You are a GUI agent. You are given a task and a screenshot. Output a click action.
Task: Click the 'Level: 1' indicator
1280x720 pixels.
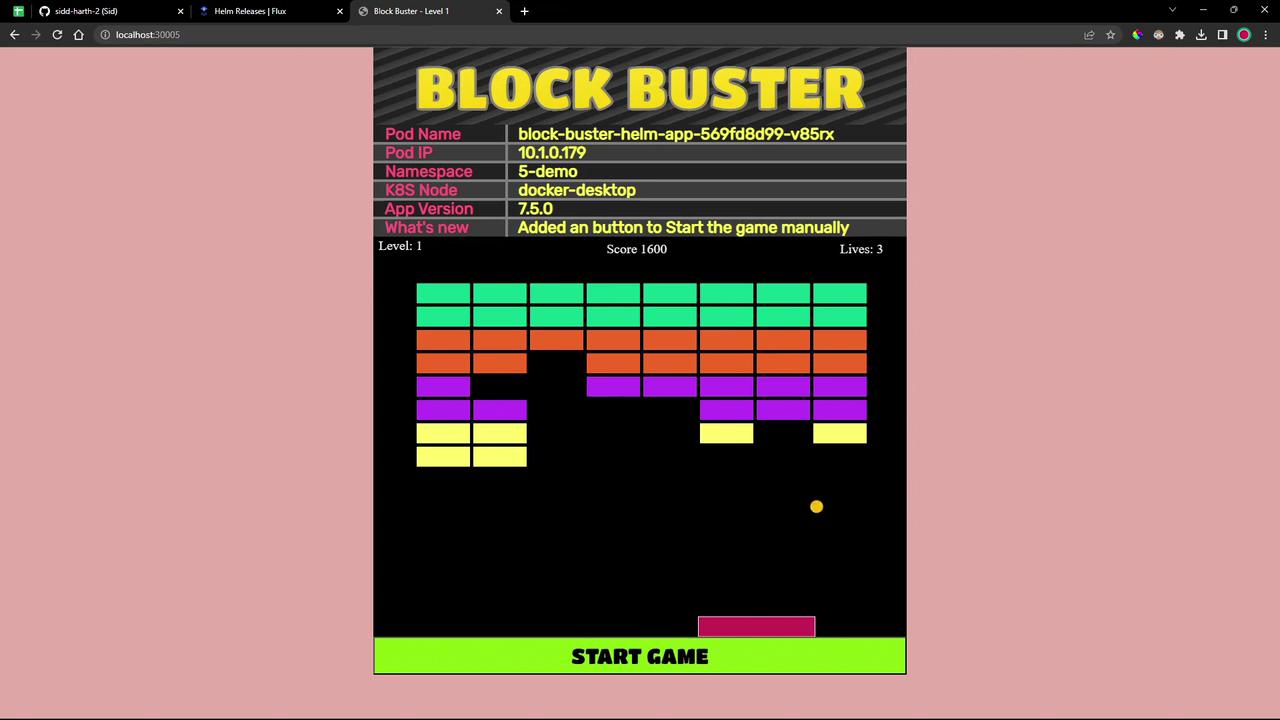pos(400,246)
